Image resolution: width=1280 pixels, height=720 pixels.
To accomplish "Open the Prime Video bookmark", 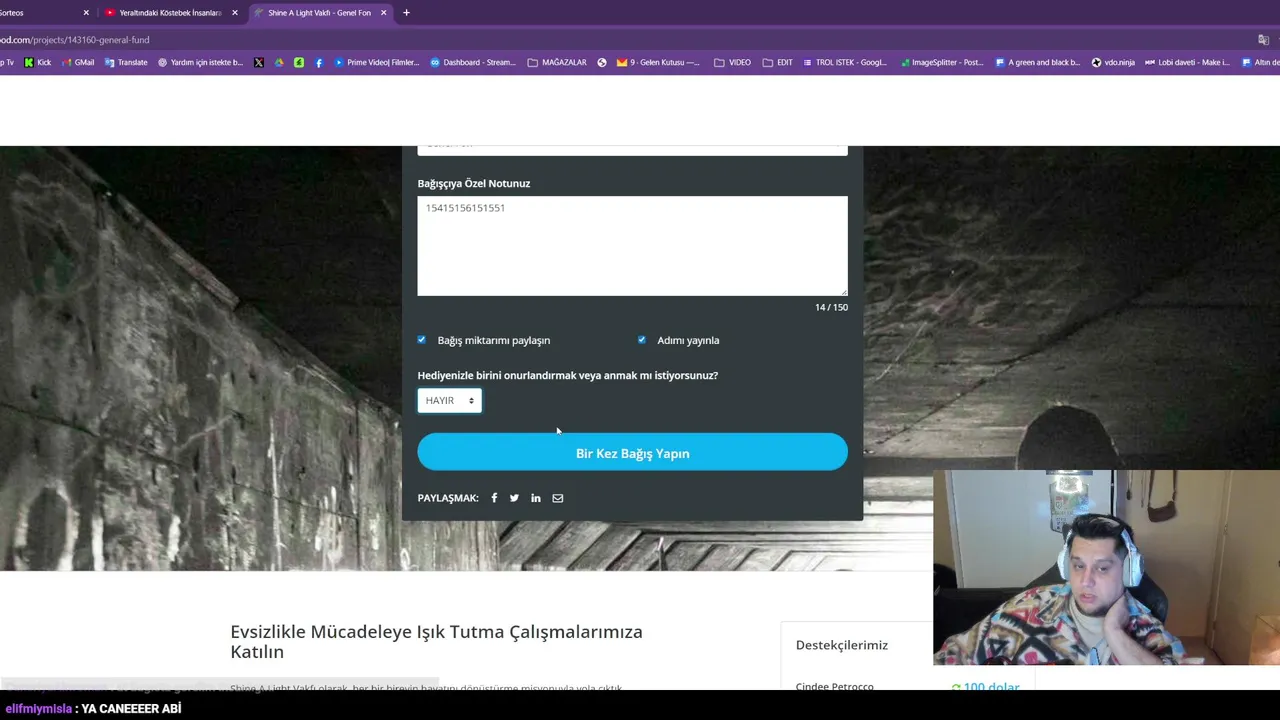I will click(376, 62).
